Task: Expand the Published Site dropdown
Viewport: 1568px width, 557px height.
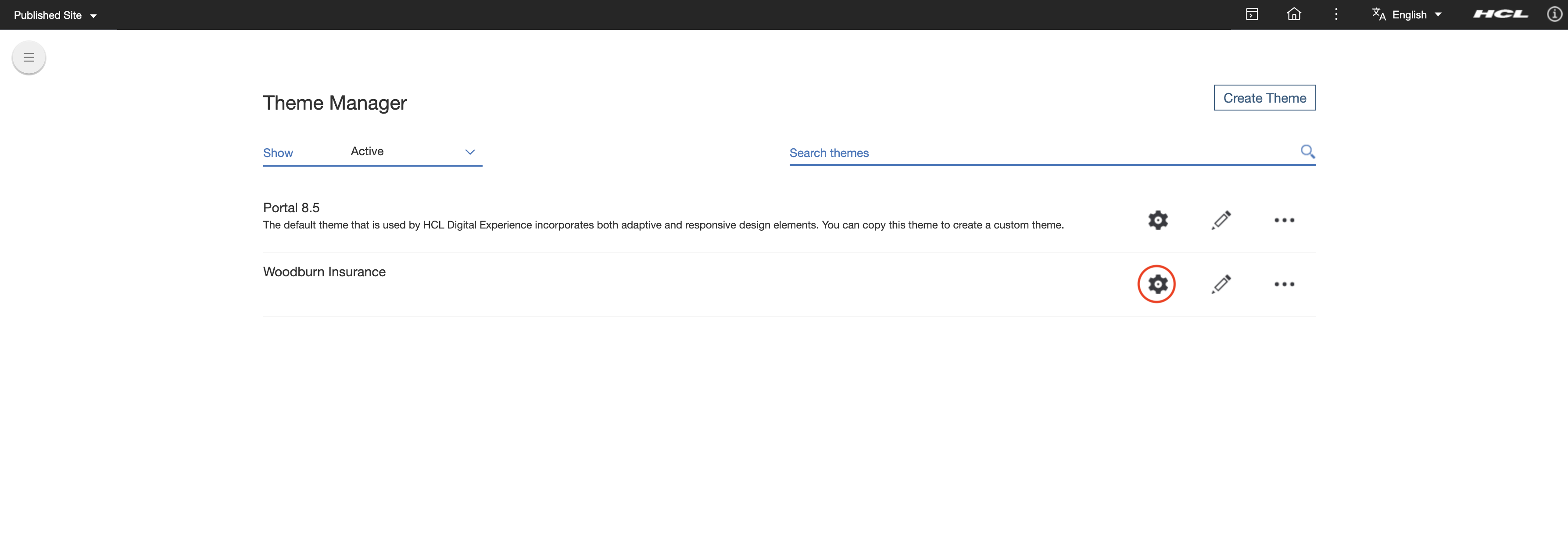Action: click(55, 14)
